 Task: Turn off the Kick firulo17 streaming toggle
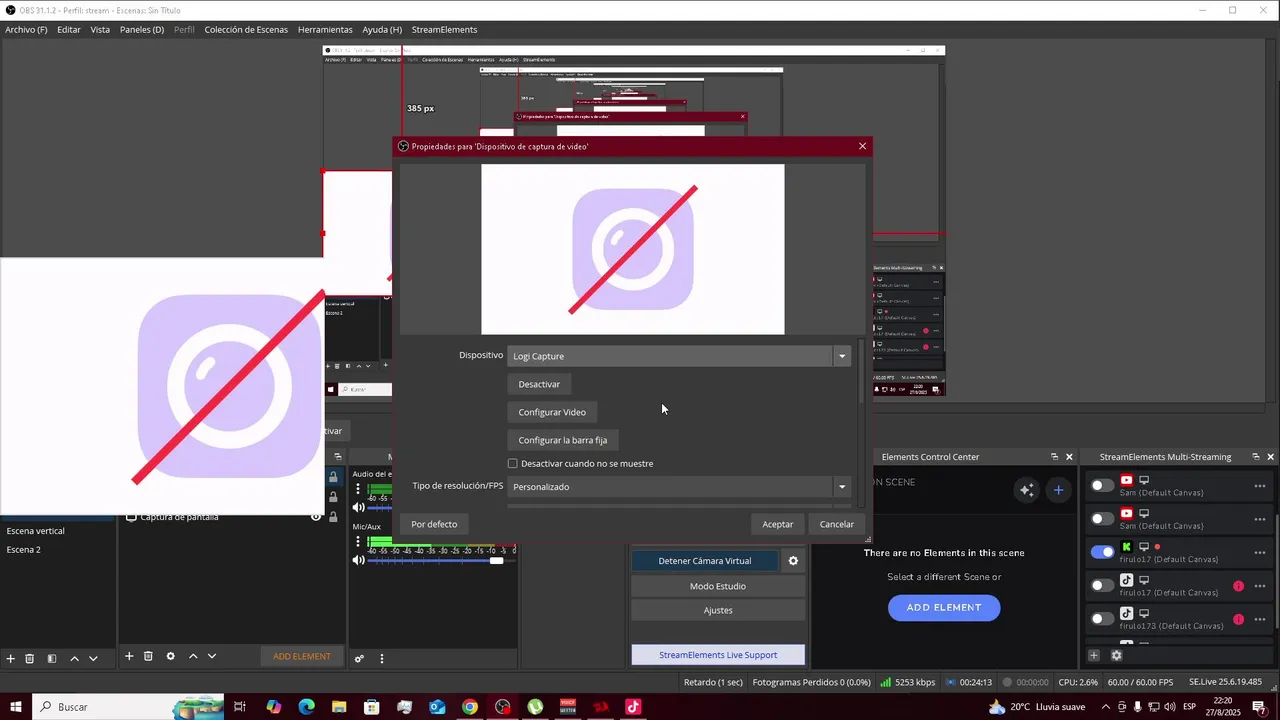pyautogui.click(x=1102, y=552)
